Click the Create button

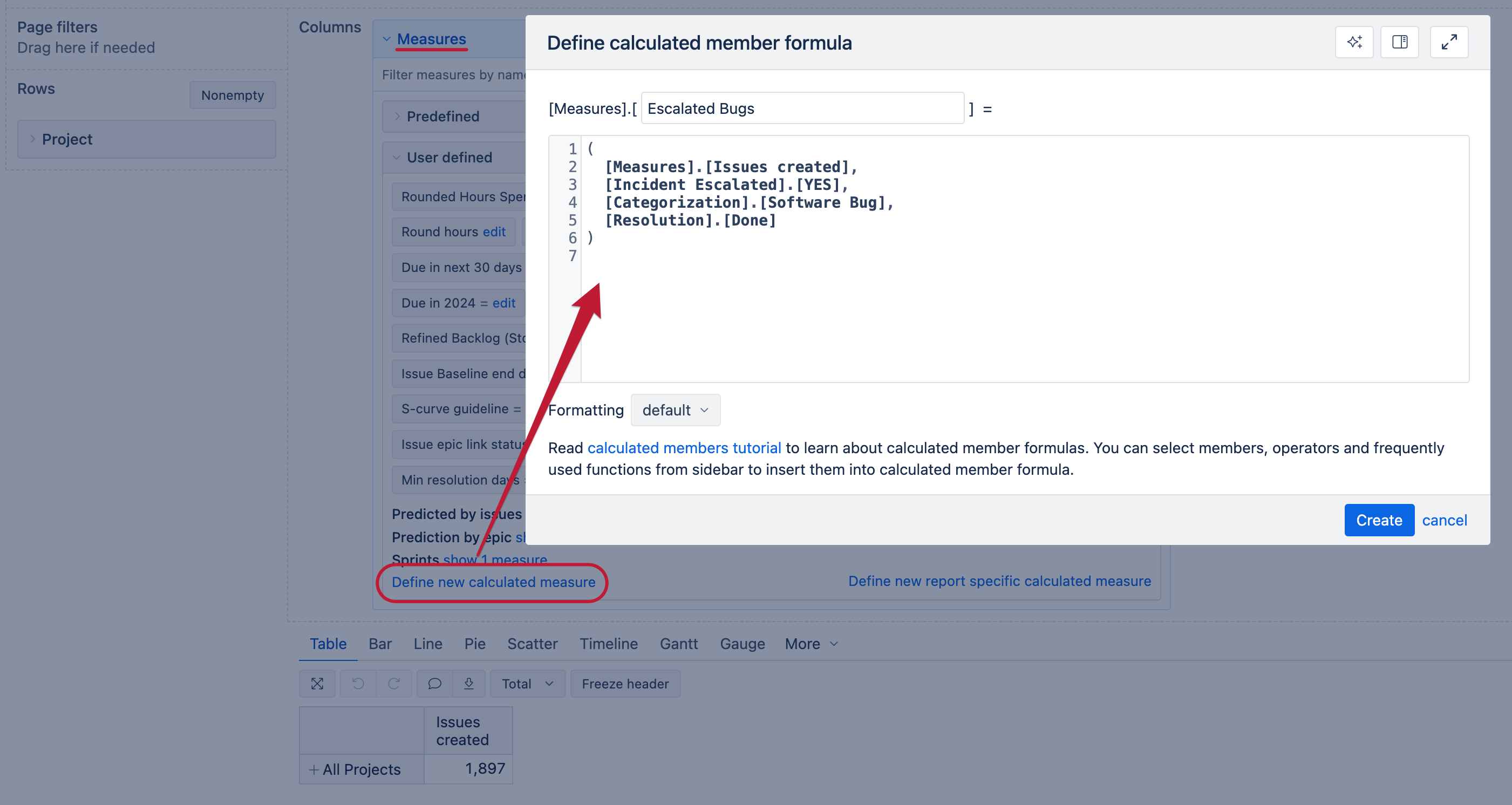point(1378,520)
